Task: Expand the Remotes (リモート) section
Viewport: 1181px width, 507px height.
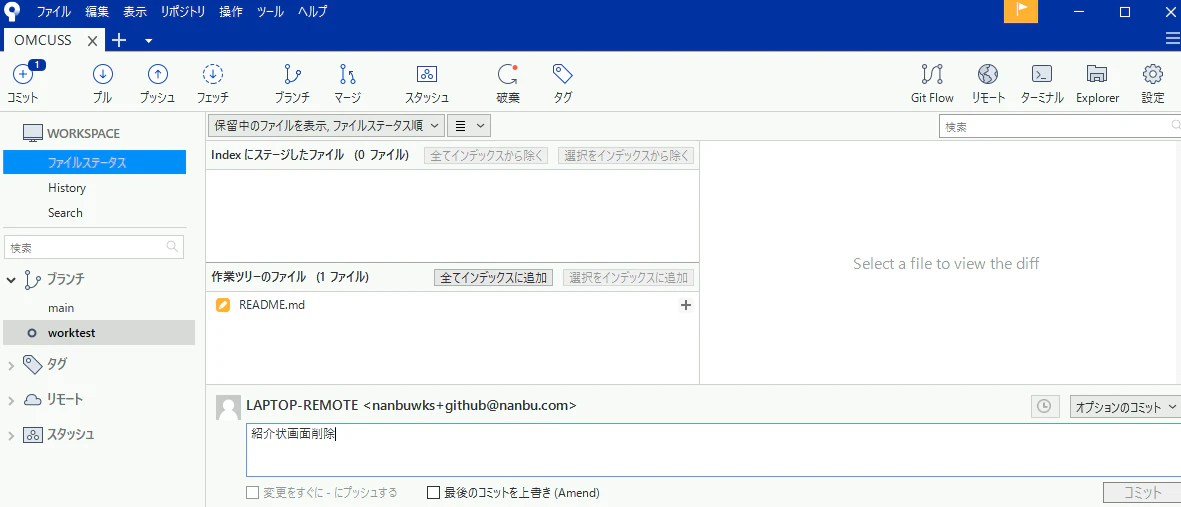Action: 11,400
